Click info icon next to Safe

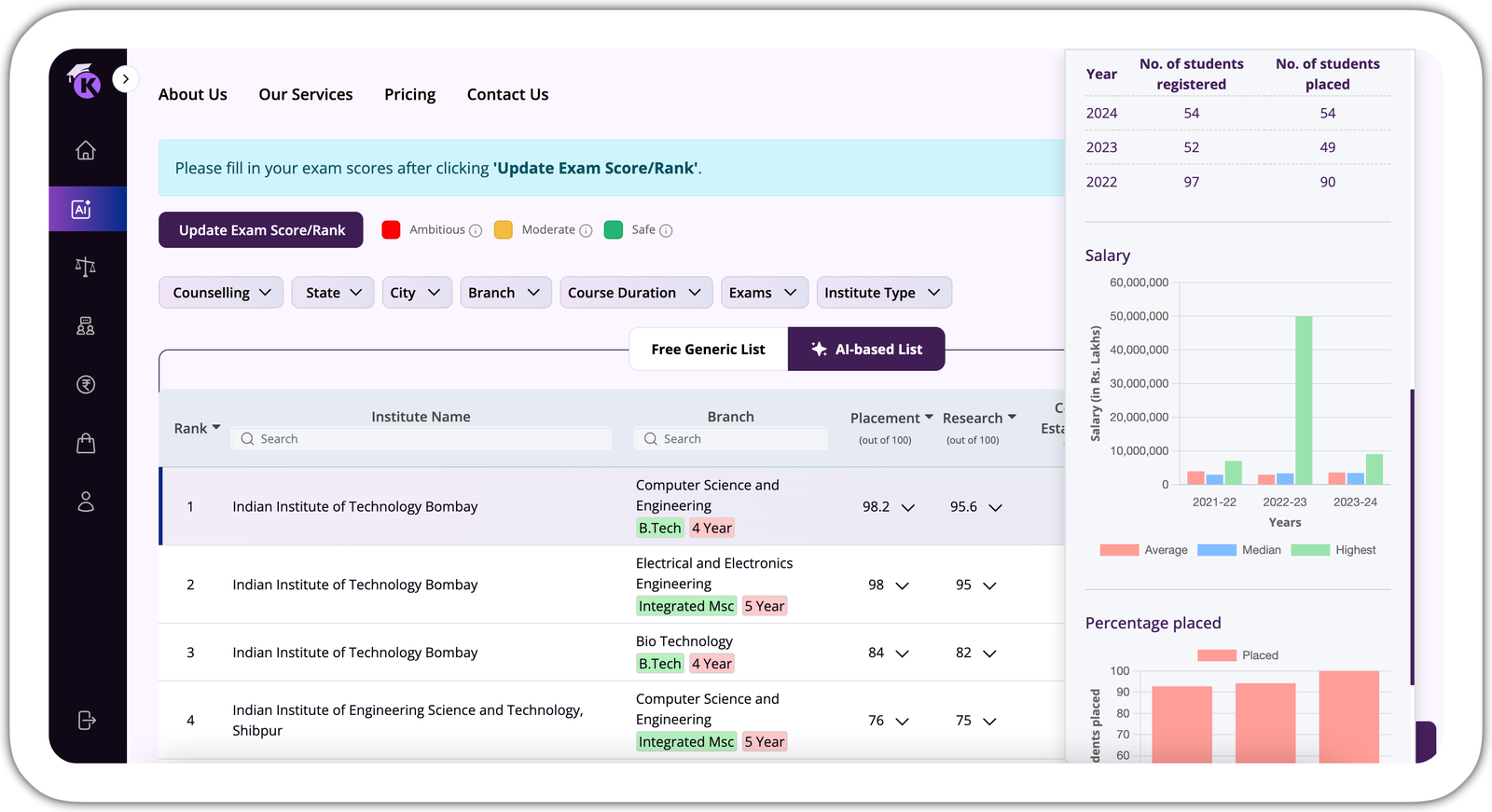coord(666,231)
